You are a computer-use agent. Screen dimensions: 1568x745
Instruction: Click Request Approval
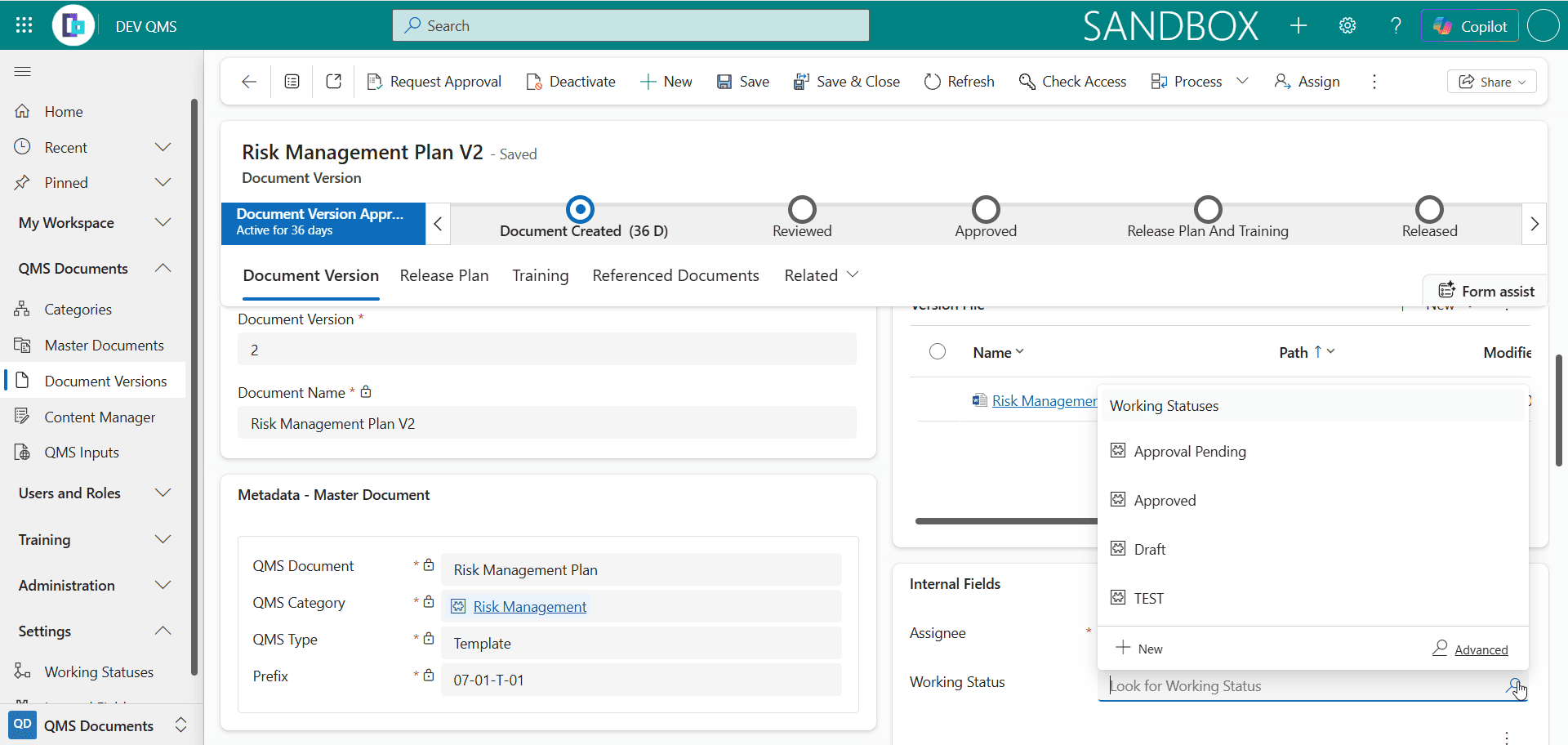(x=434, y=82)
